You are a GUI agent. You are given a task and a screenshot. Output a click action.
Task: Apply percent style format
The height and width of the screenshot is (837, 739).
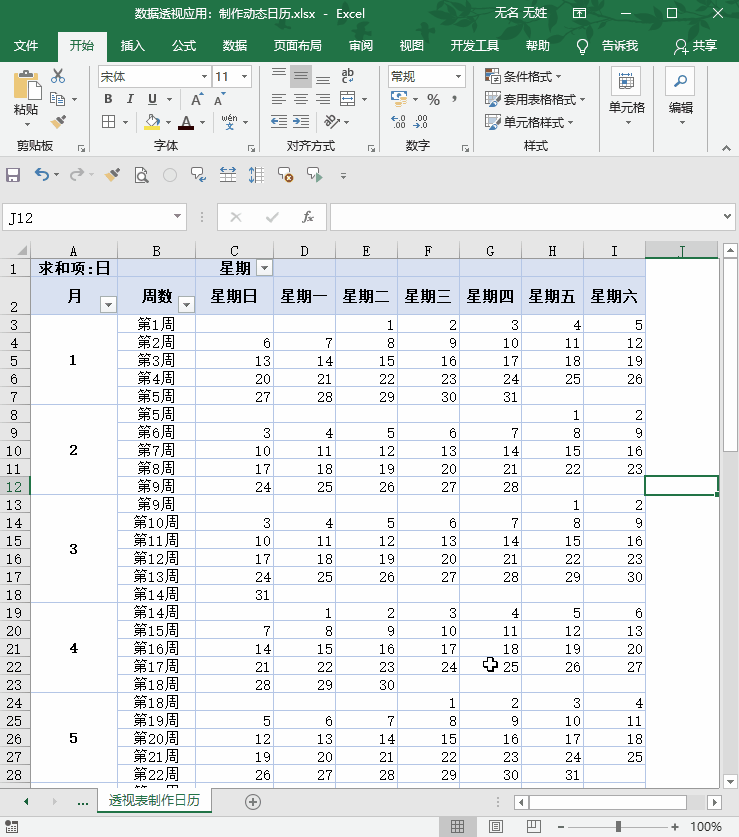pyautogui.click(x=433, y=99)
